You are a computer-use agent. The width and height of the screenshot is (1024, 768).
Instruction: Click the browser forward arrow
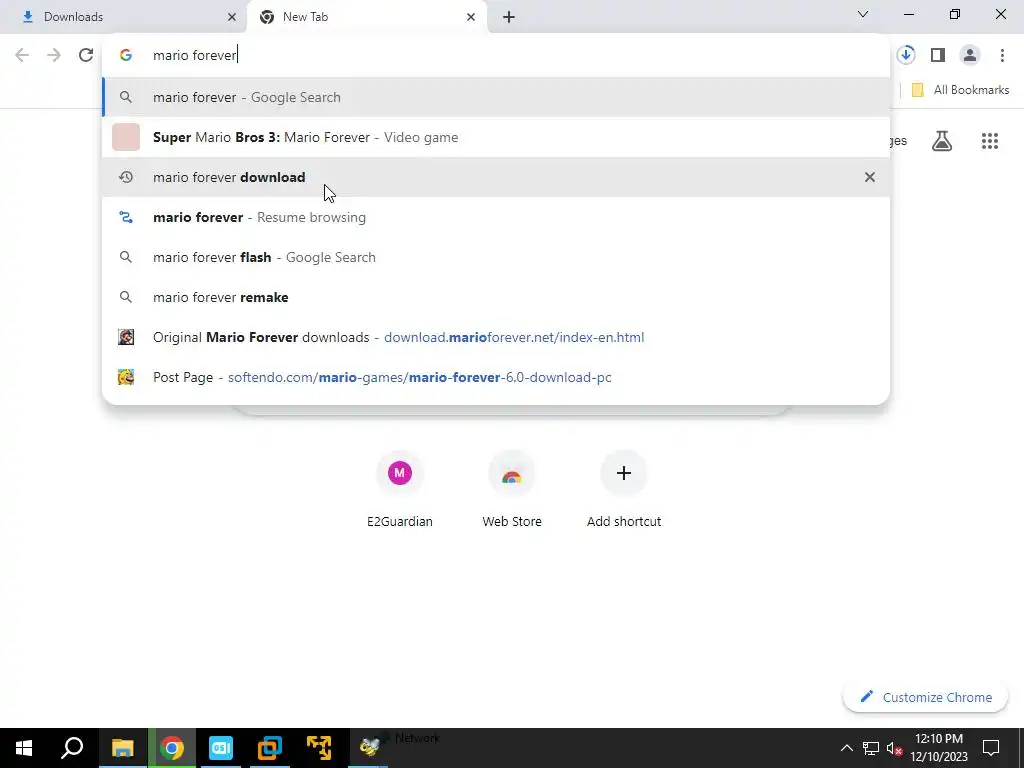pos(54,55)
